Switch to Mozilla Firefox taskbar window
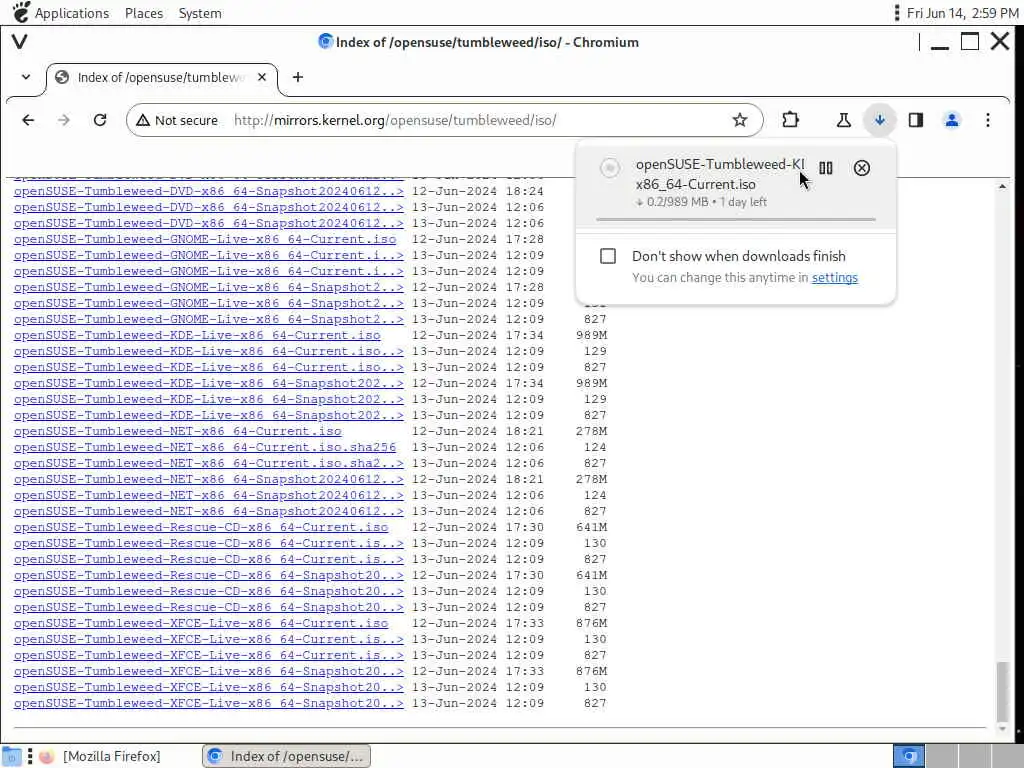The height and width of the screenshot is (768, 1024). tap(101, 756)
